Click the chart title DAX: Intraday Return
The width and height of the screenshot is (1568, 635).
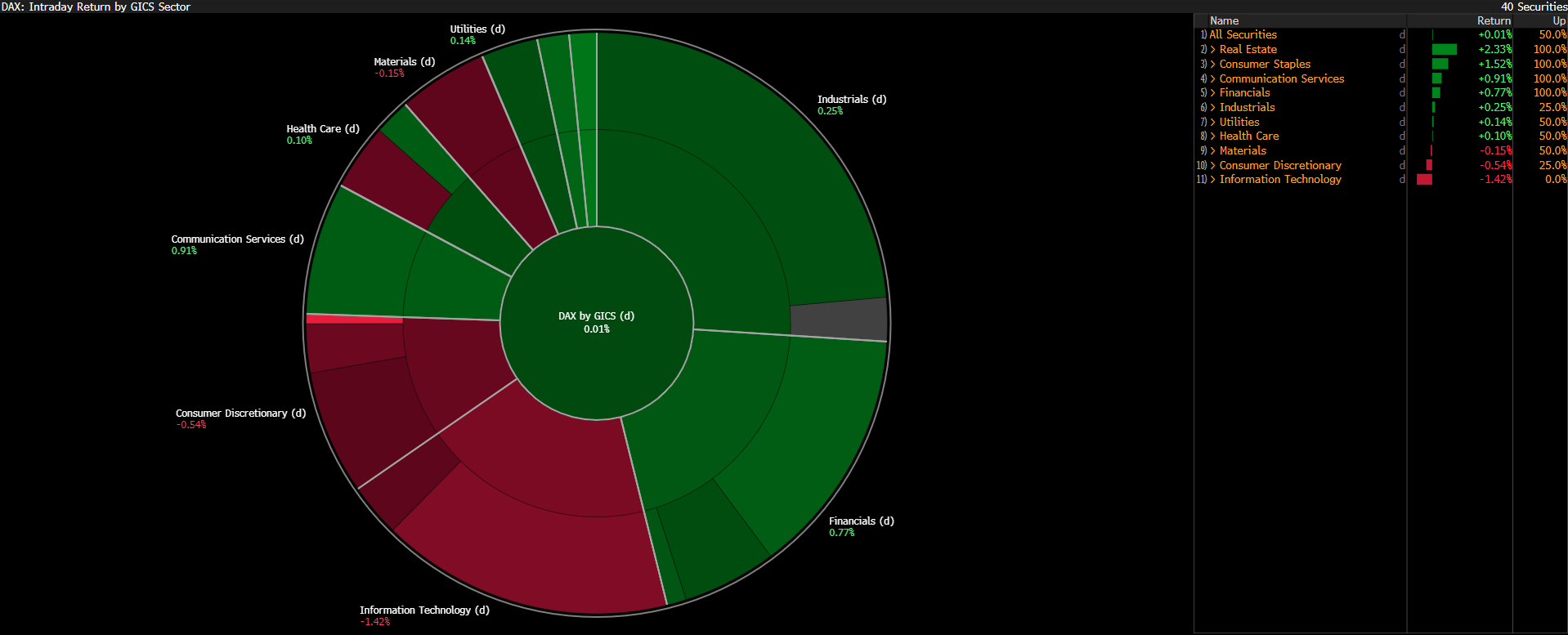click(x=96, y=7)
